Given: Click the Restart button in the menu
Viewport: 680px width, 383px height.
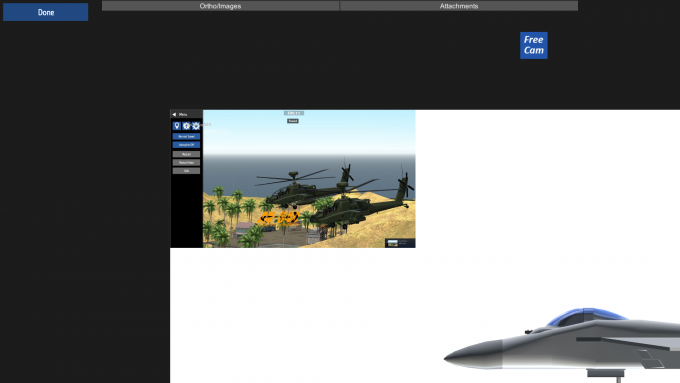Looking at the screenshot, I should click(186, 154).
